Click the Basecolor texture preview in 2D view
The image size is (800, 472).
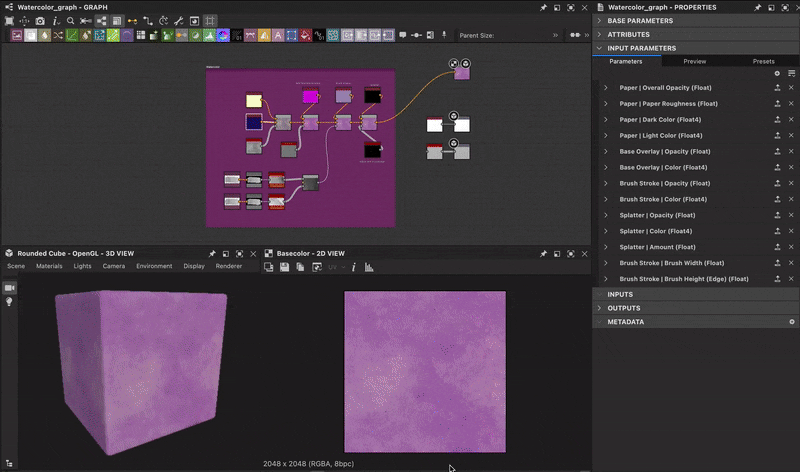pos(425,371)
